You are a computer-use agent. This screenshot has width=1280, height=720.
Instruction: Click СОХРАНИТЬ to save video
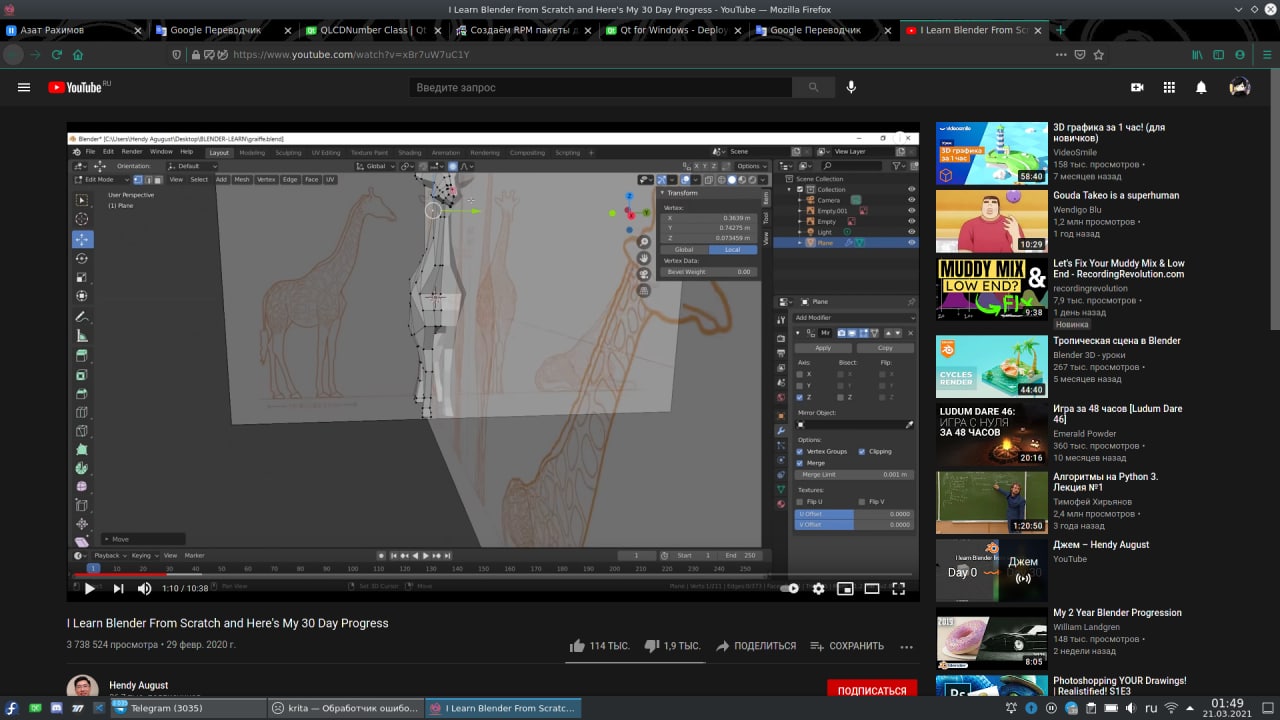tap(847, 646)
